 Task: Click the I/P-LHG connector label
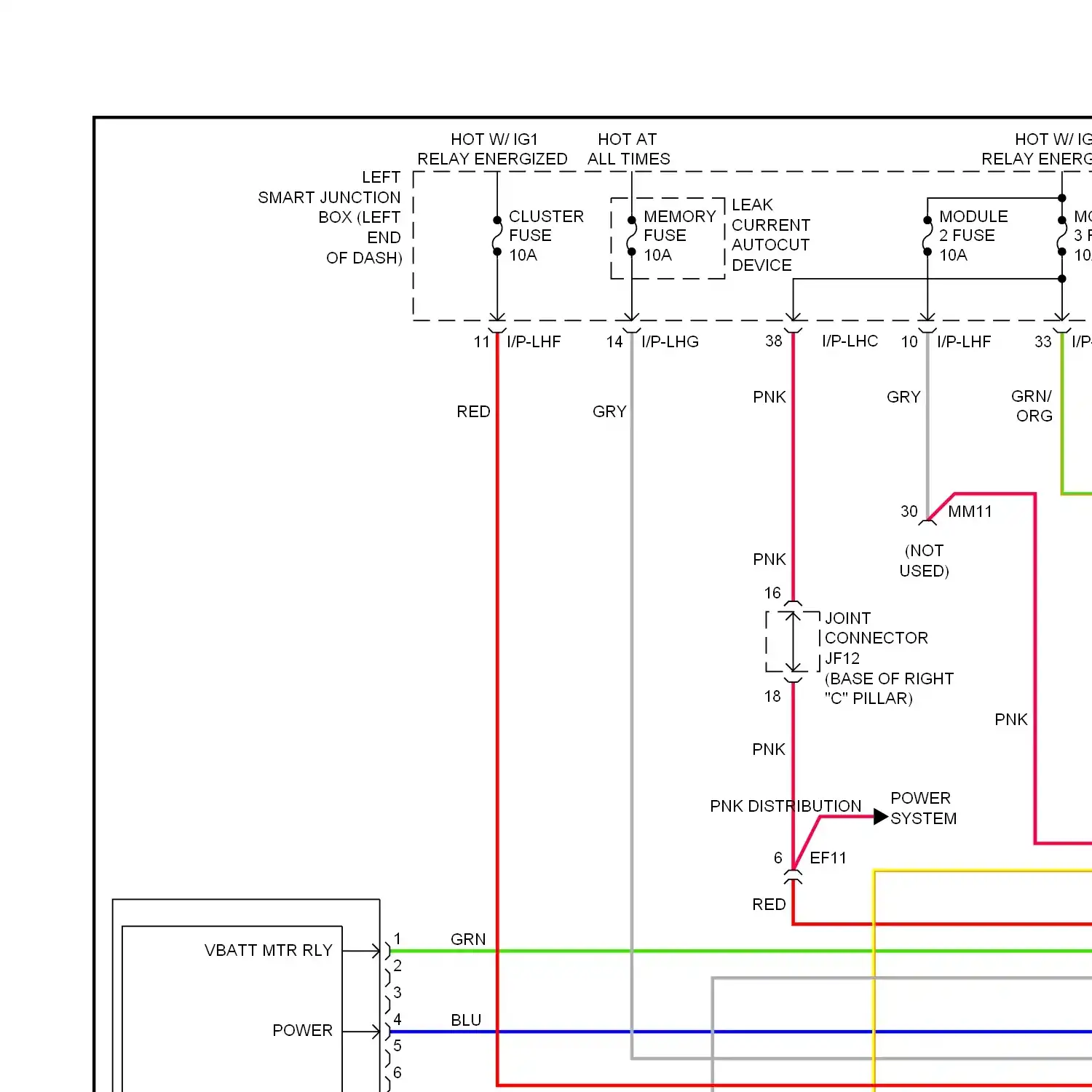point(670,341)
